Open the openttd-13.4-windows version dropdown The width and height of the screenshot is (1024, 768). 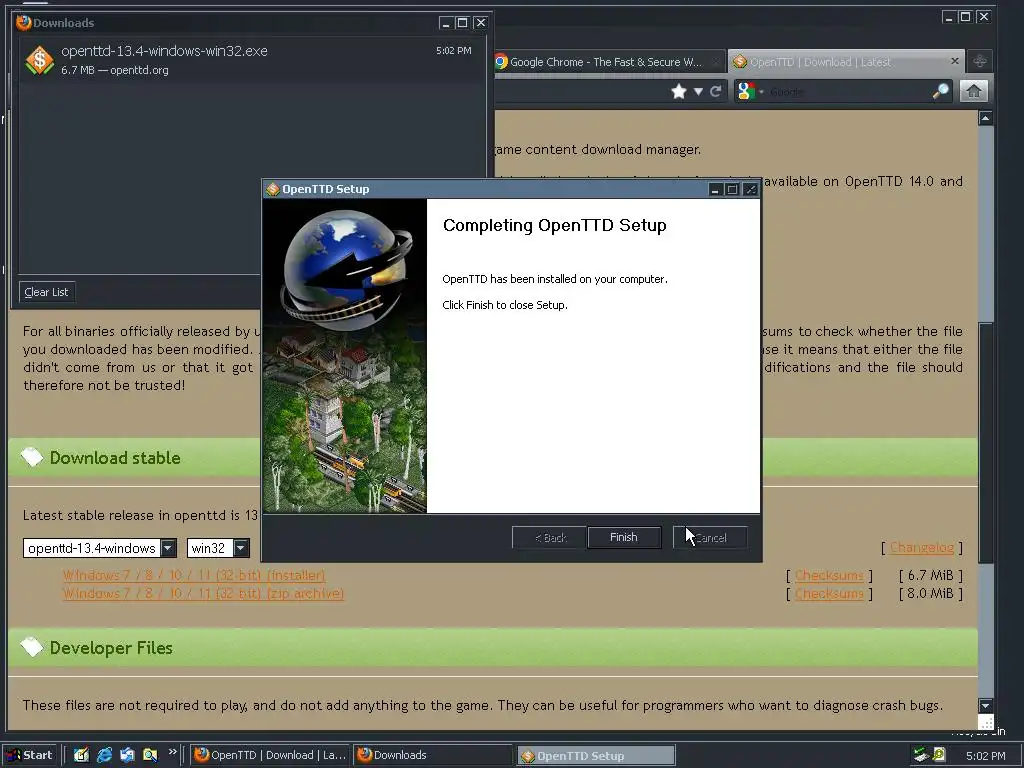pos(100,548)
